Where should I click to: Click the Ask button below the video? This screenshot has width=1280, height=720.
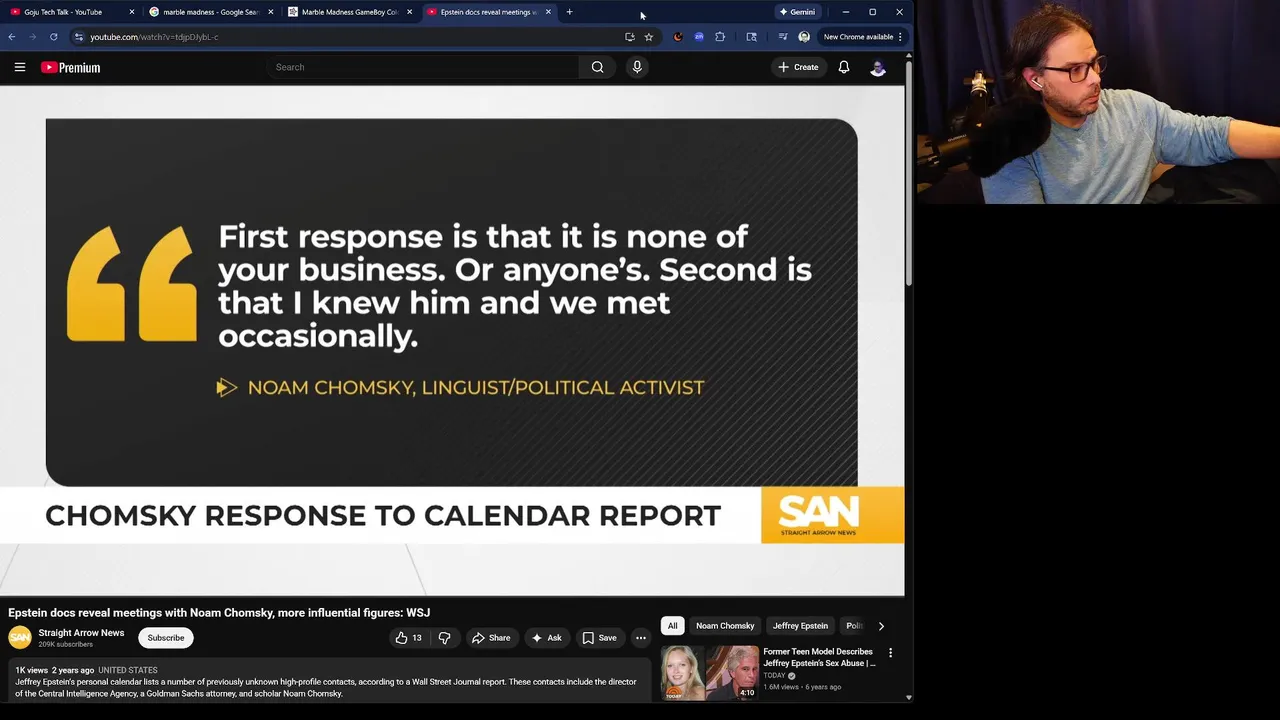click(x=546, y=638)
